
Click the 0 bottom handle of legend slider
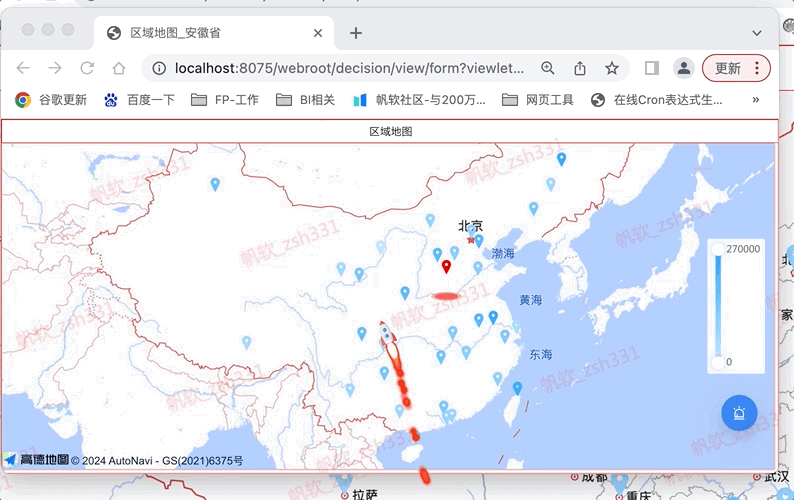718,362
